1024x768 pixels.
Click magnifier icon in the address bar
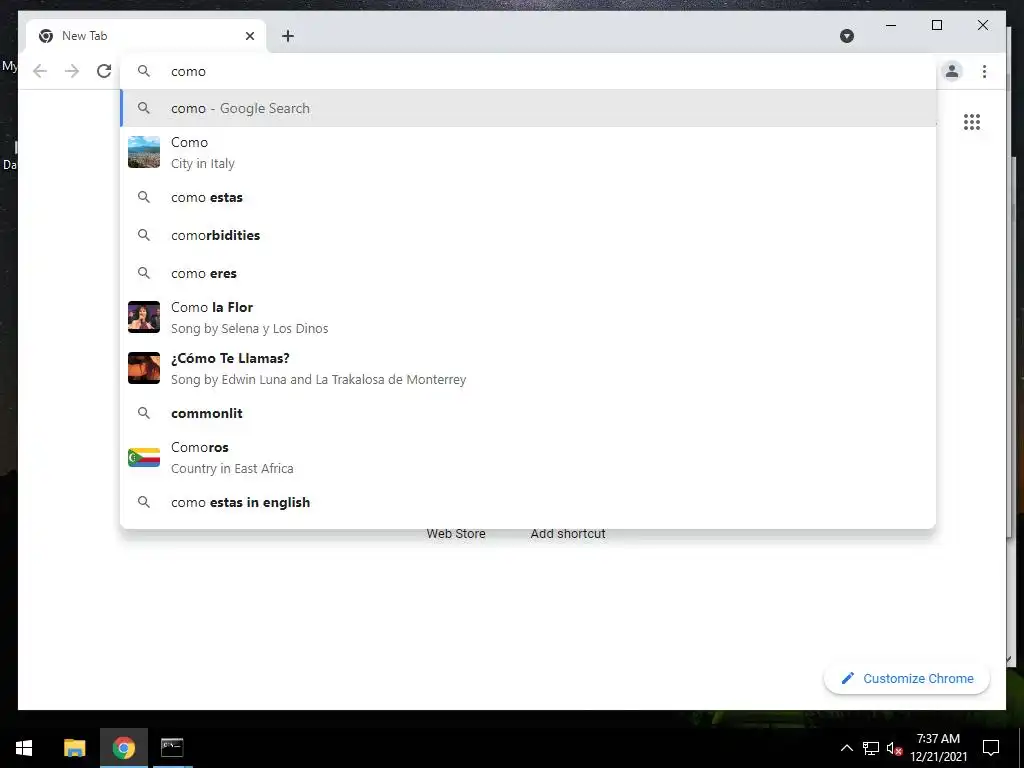(144, 71)
